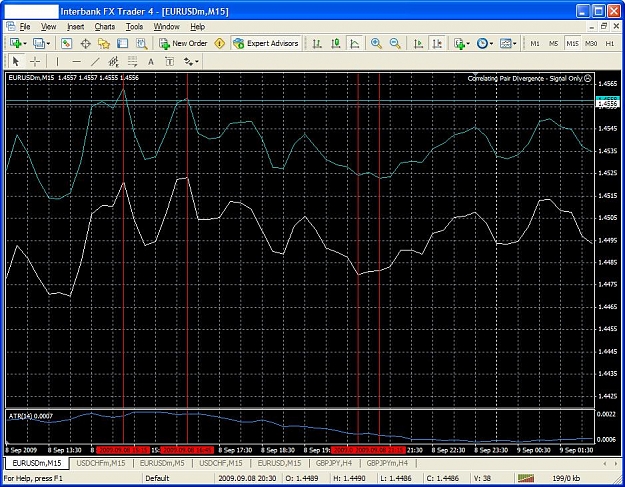
Task: Open the Market Watch window icon
Action: coord(67,43)
